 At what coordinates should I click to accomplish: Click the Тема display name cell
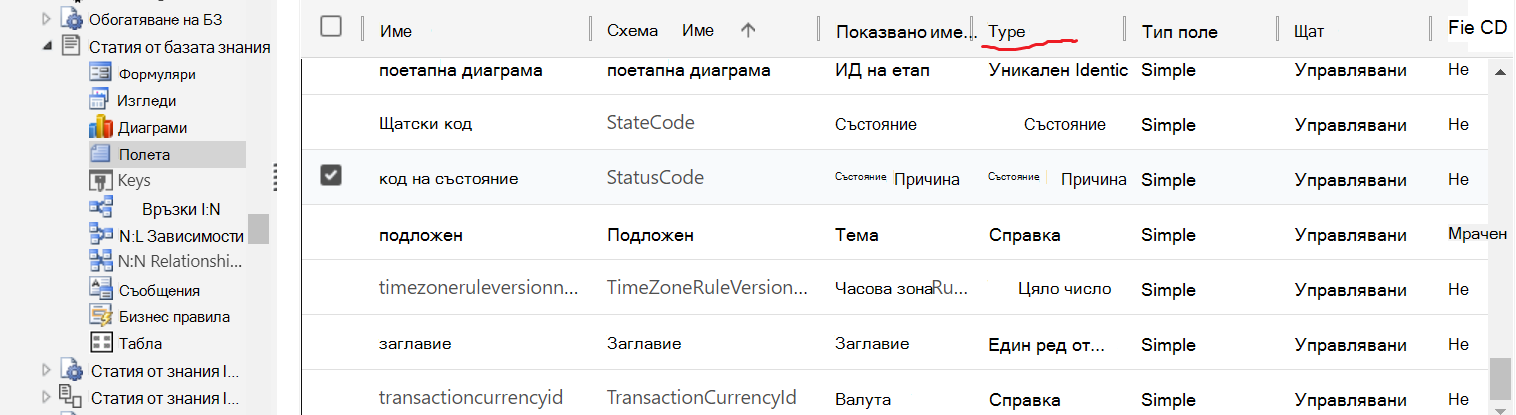tap(856, 235)
